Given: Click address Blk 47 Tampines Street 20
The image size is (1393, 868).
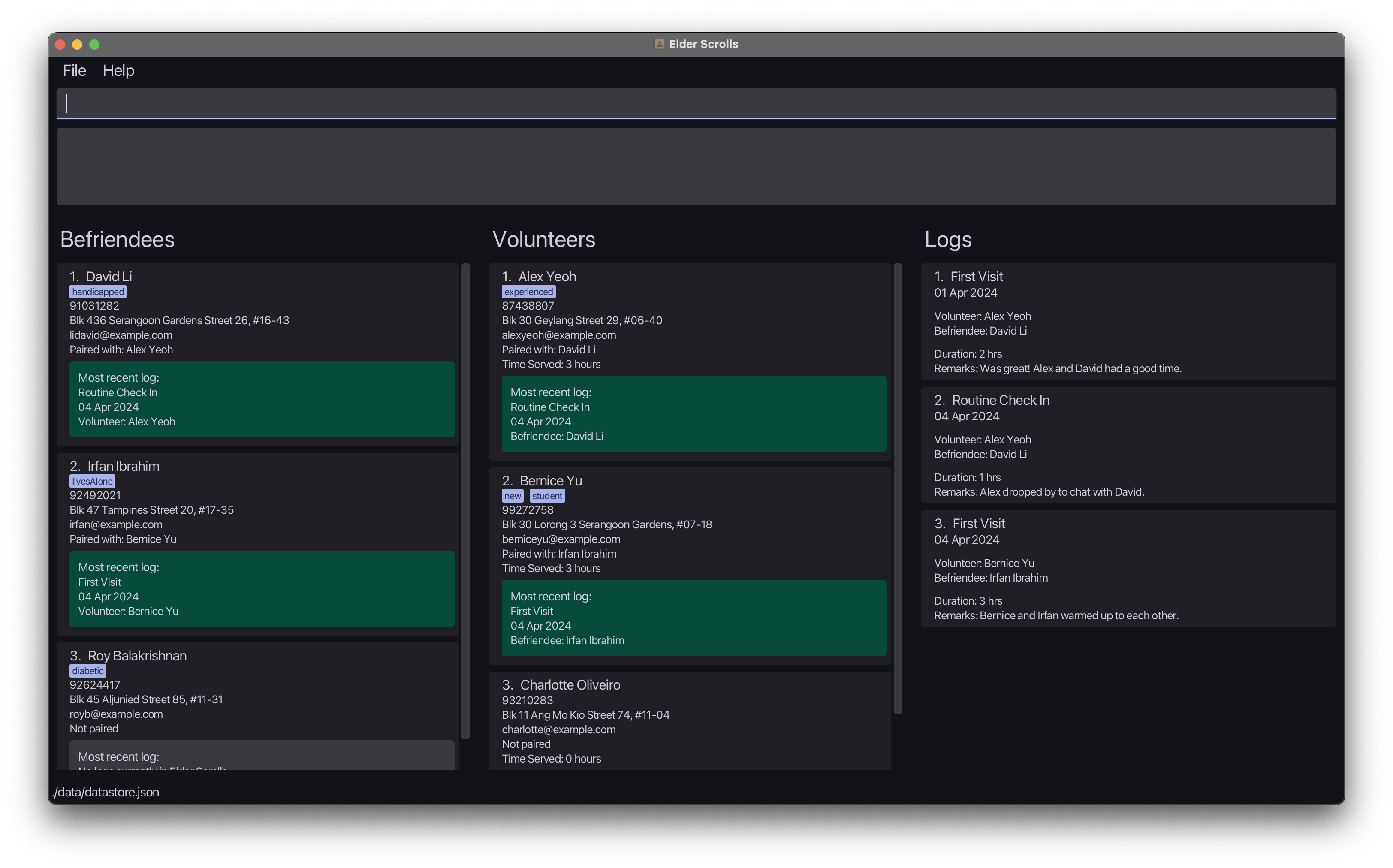Looking at the screenshot, I should (151, 510).
